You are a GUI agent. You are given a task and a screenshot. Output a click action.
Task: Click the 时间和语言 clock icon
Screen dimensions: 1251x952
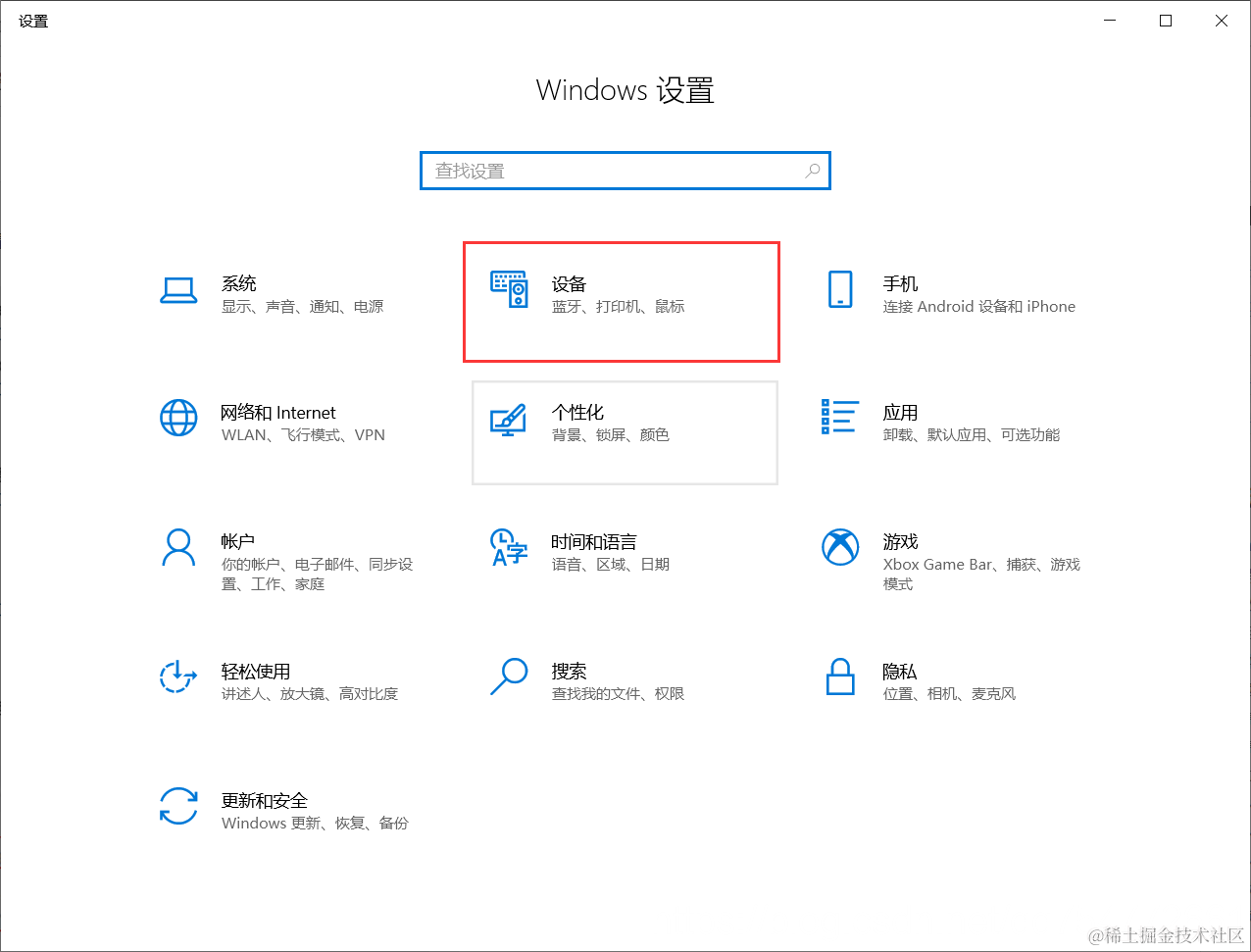click(509, 547)
